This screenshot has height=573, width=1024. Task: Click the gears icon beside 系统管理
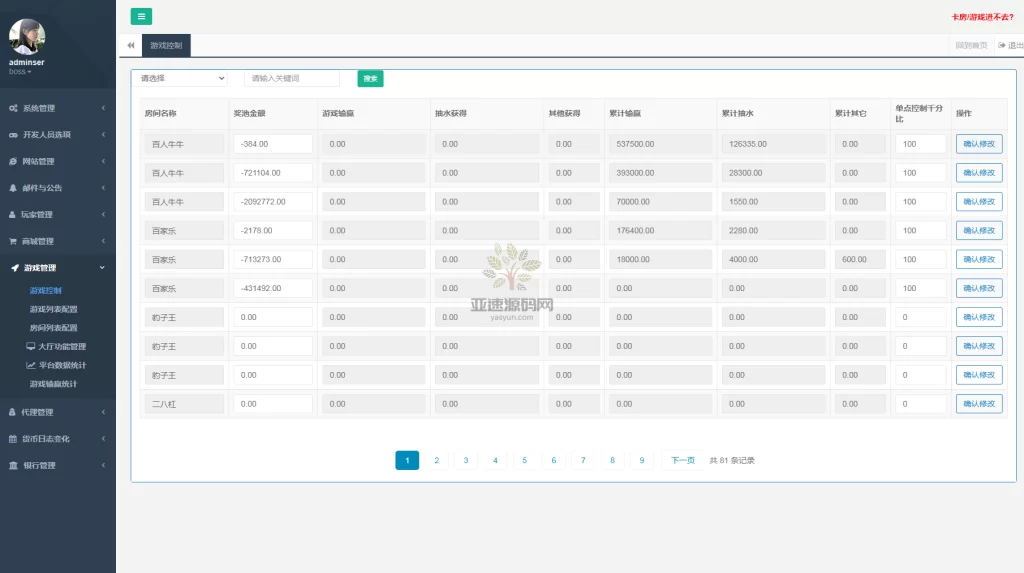13,108
